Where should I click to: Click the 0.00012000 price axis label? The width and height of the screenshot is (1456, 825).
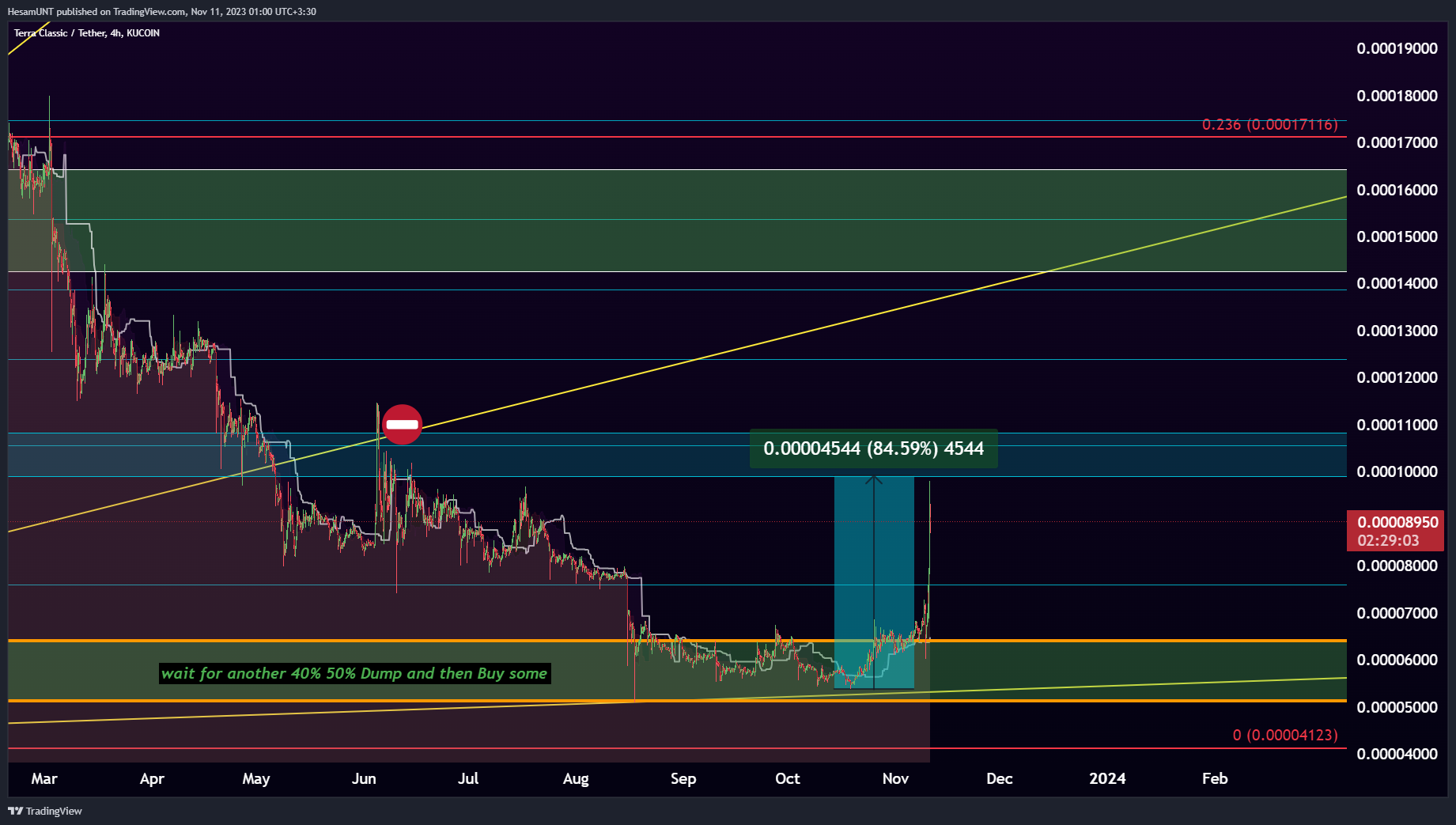pyautogui.click(x=1397, y=377)
